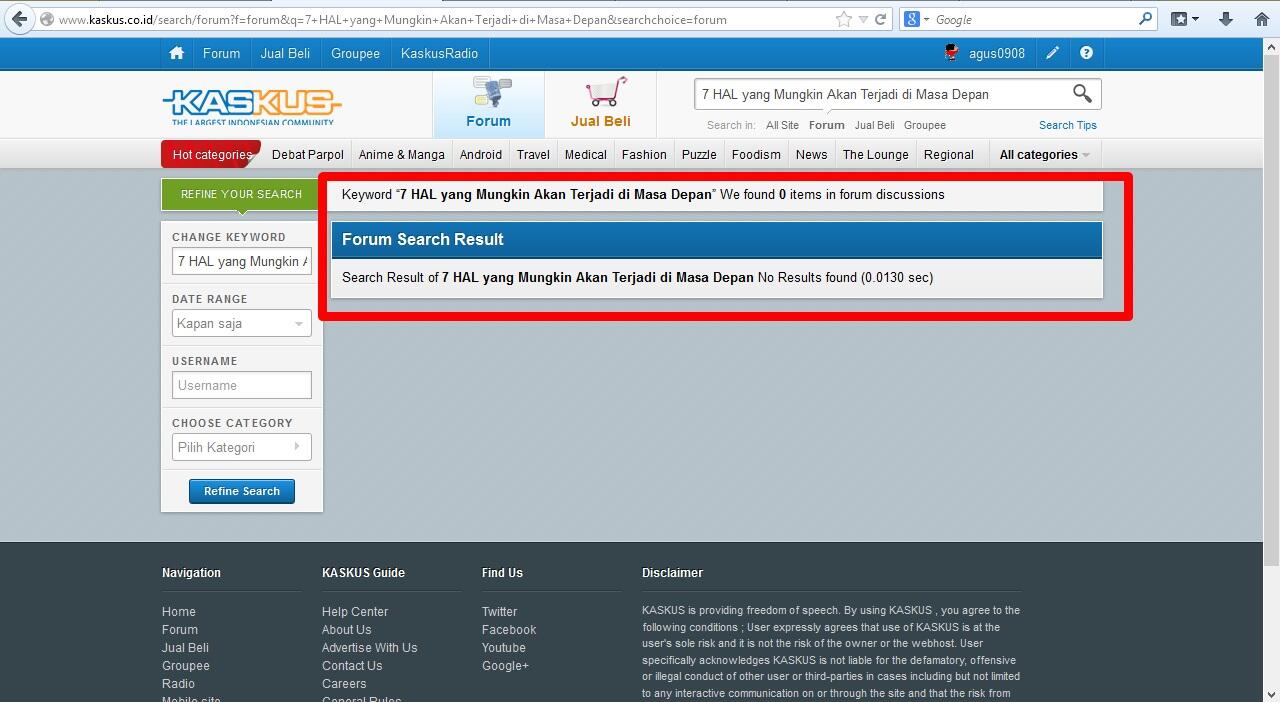This screenshot has height=702, width=1280.
Task: Open Groupee in the top navigation
Action: tap(355, 53)
